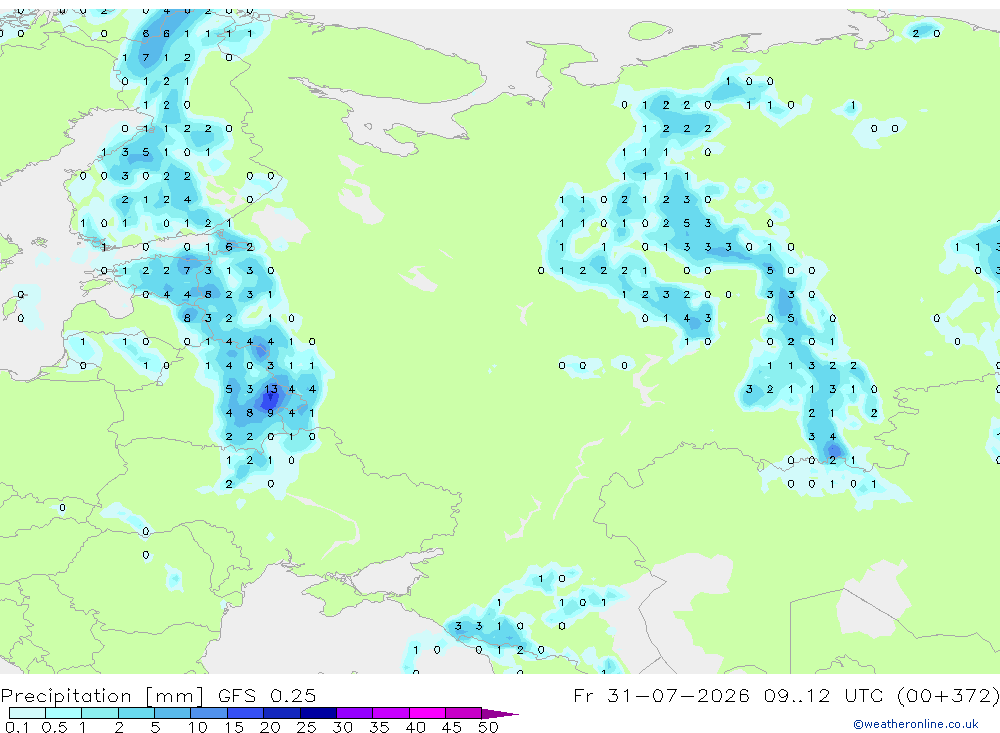Click the "GFS 0.25" model label

[267, 695]
